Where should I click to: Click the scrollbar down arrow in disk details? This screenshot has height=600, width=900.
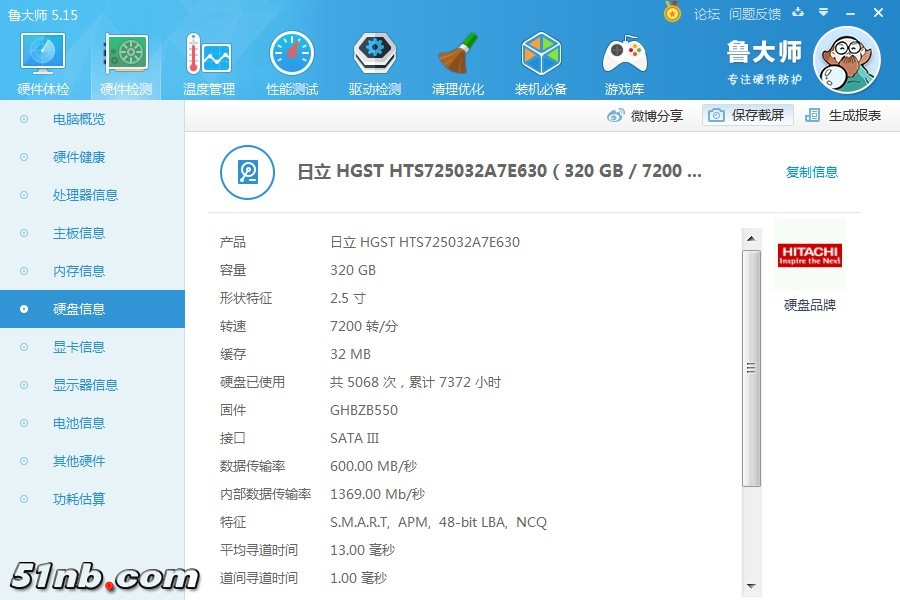pos(751,585)
